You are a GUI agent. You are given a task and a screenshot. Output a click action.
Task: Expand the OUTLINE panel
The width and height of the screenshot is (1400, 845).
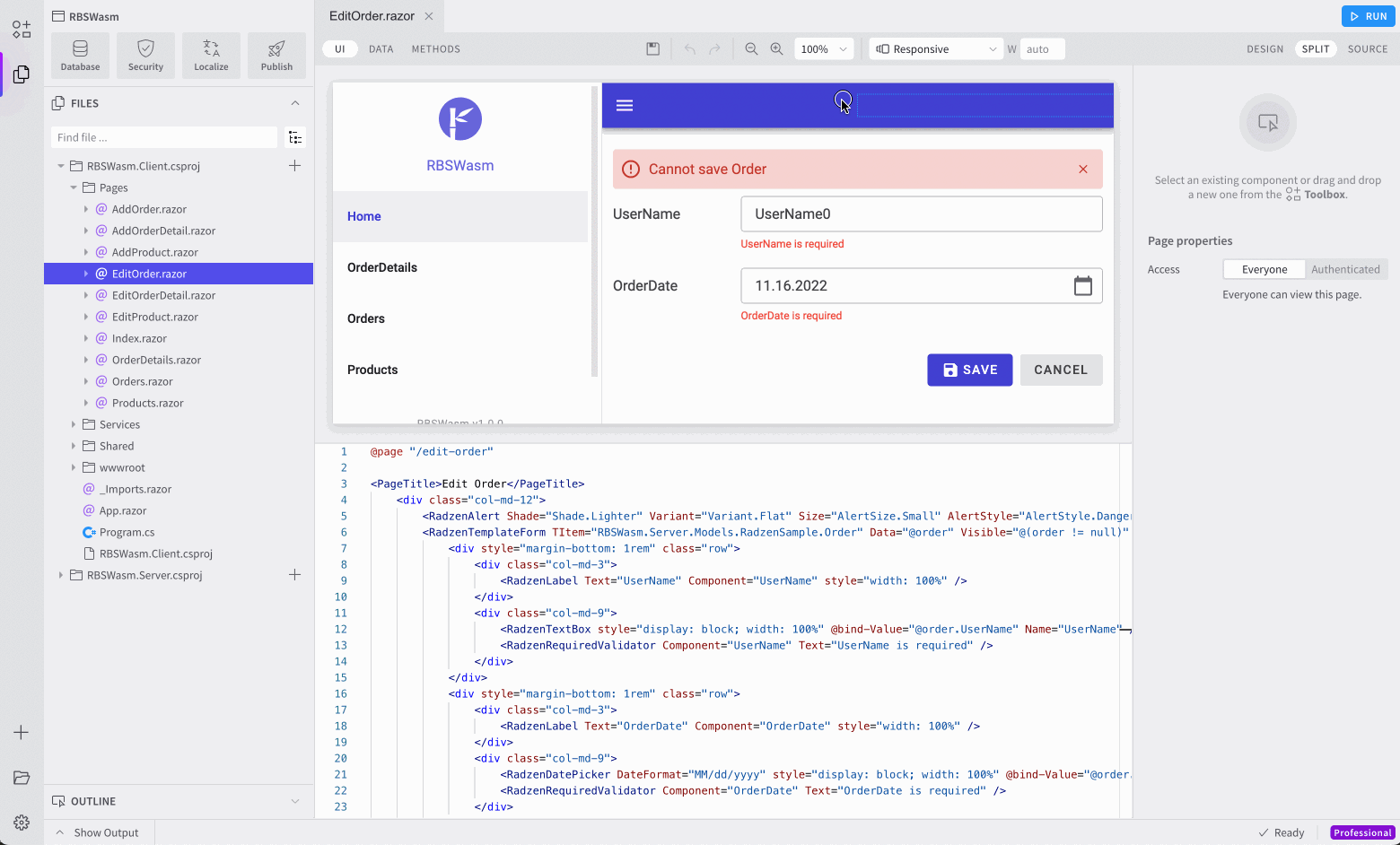click(x=295, y=801)
